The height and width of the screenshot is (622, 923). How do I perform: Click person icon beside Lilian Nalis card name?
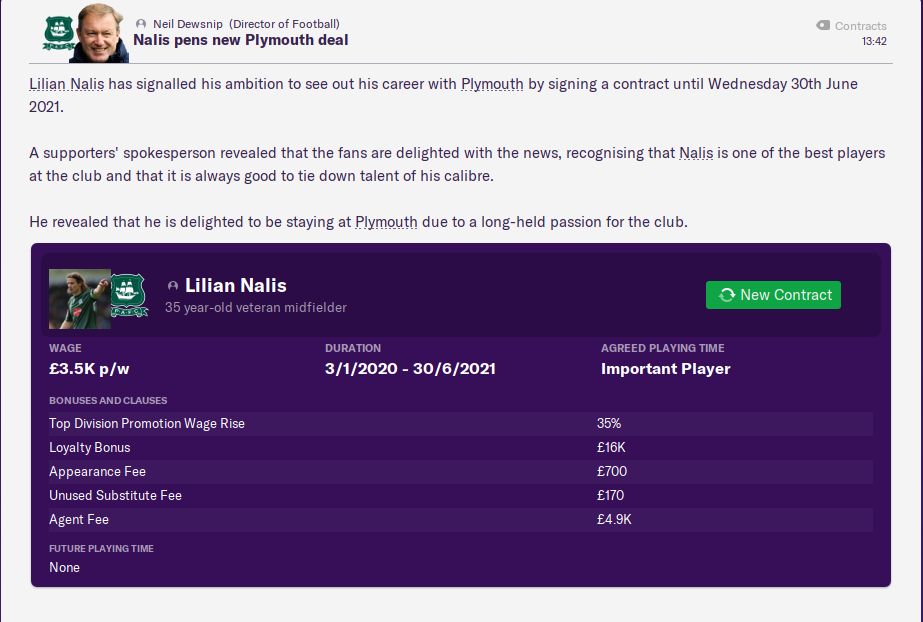coord(173,287)
